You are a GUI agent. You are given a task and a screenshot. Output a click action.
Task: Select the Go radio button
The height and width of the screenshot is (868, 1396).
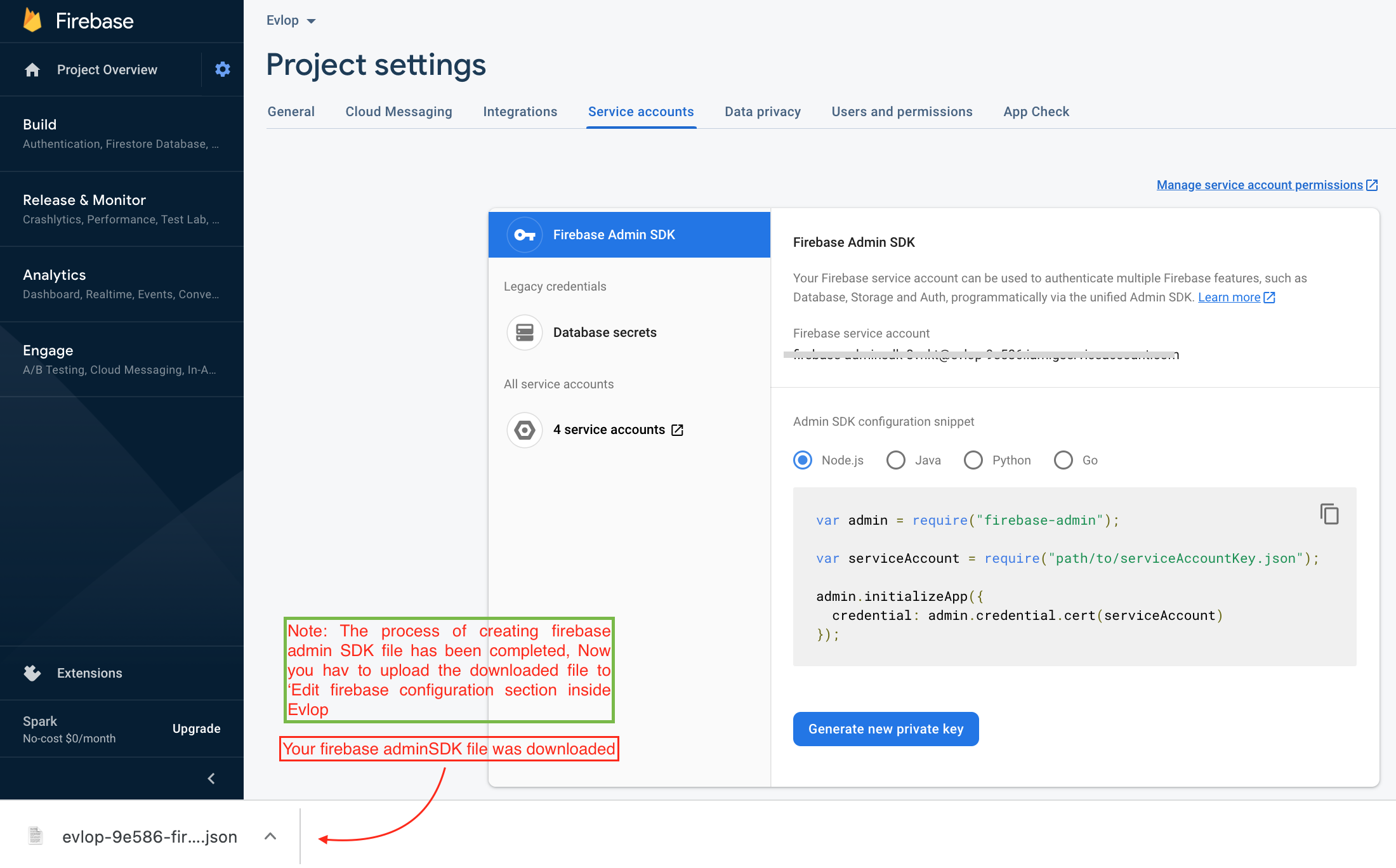[x=1063, y=460]
